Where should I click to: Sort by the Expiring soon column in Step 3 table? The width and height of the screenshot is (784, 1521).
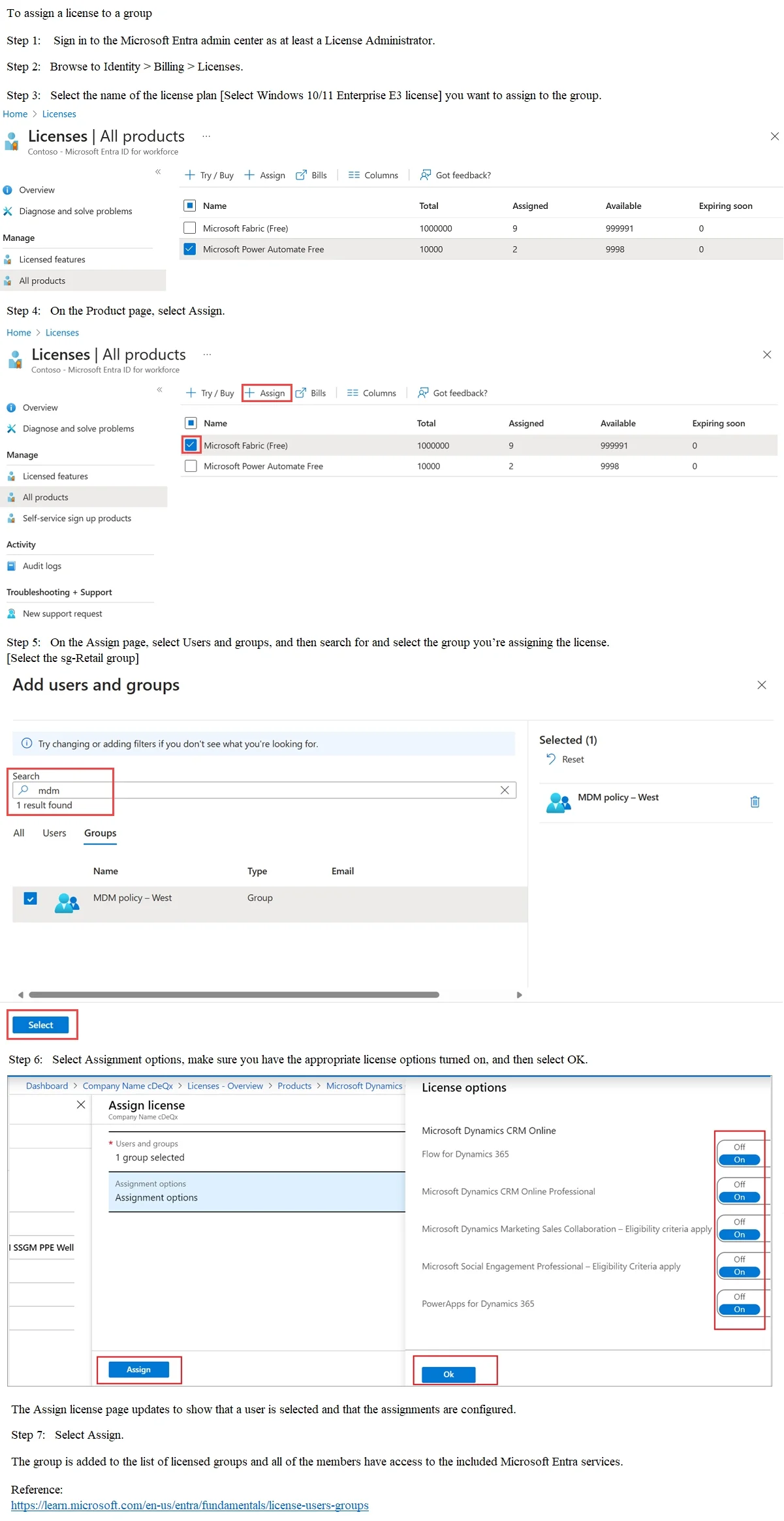725,206
